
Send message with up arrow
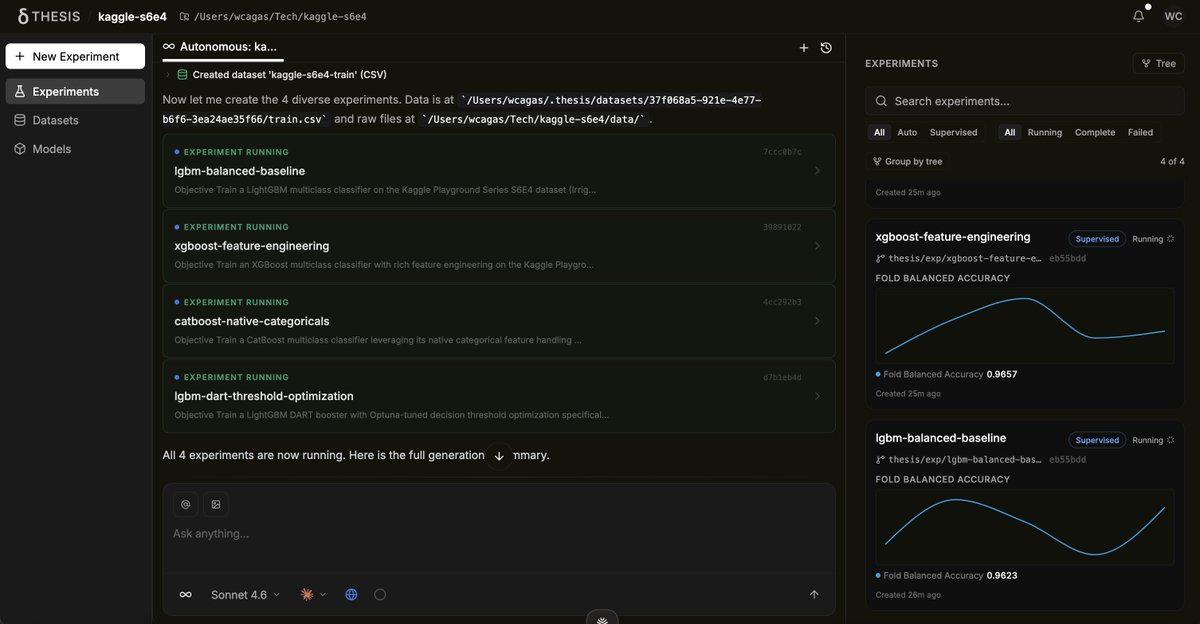(814, 594)
